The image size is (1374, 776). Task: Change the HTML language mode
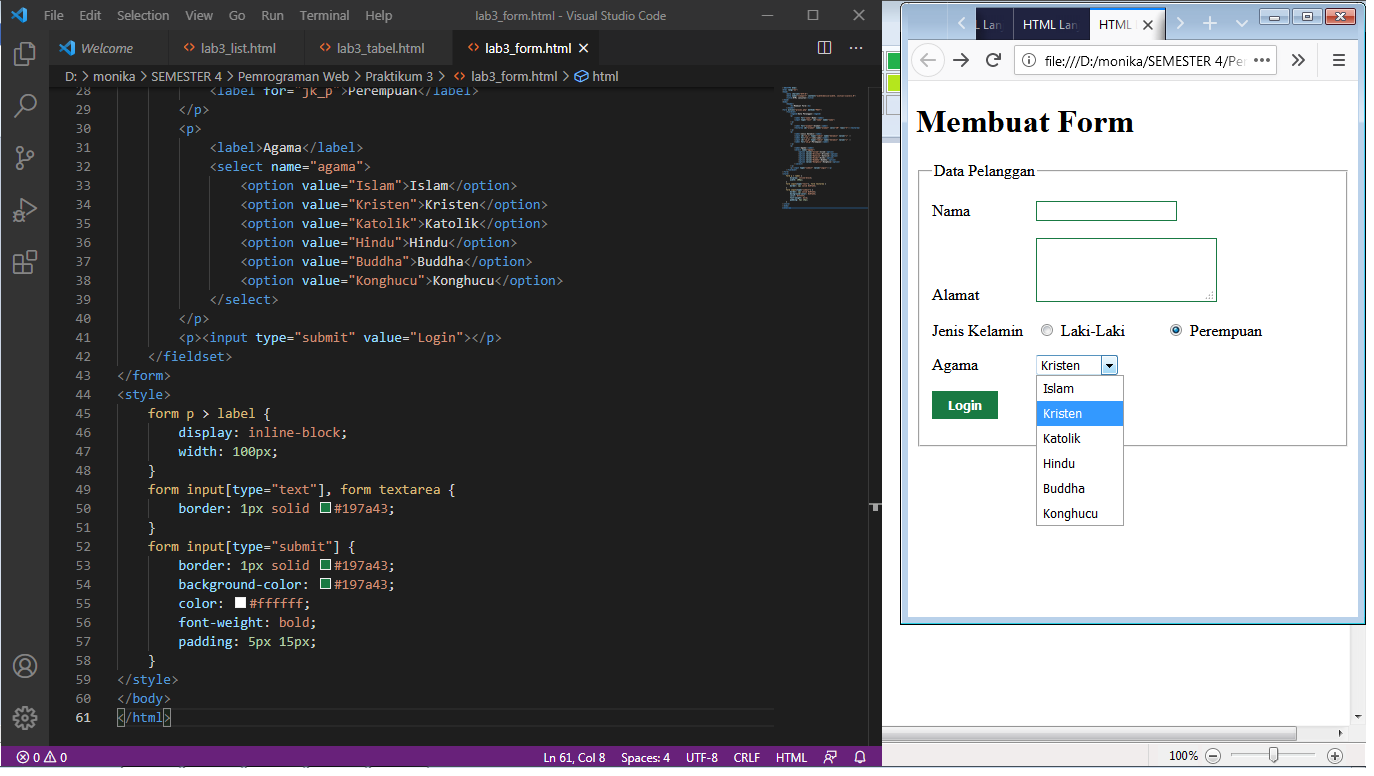pos(791,757)
